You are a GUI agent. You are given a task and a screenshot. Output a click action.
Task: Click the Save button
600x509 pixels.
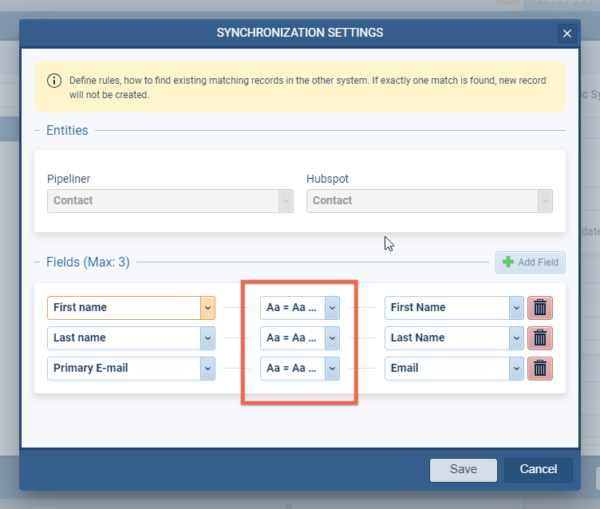(463, 469)
